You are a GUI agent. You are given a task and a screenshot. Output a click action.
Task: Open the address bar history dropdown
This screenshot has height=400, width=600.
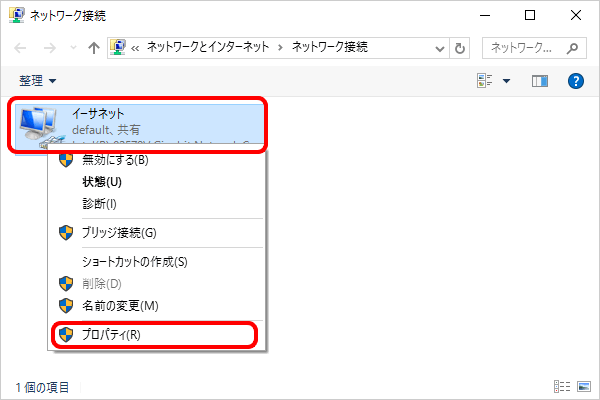tap(440, 47)
